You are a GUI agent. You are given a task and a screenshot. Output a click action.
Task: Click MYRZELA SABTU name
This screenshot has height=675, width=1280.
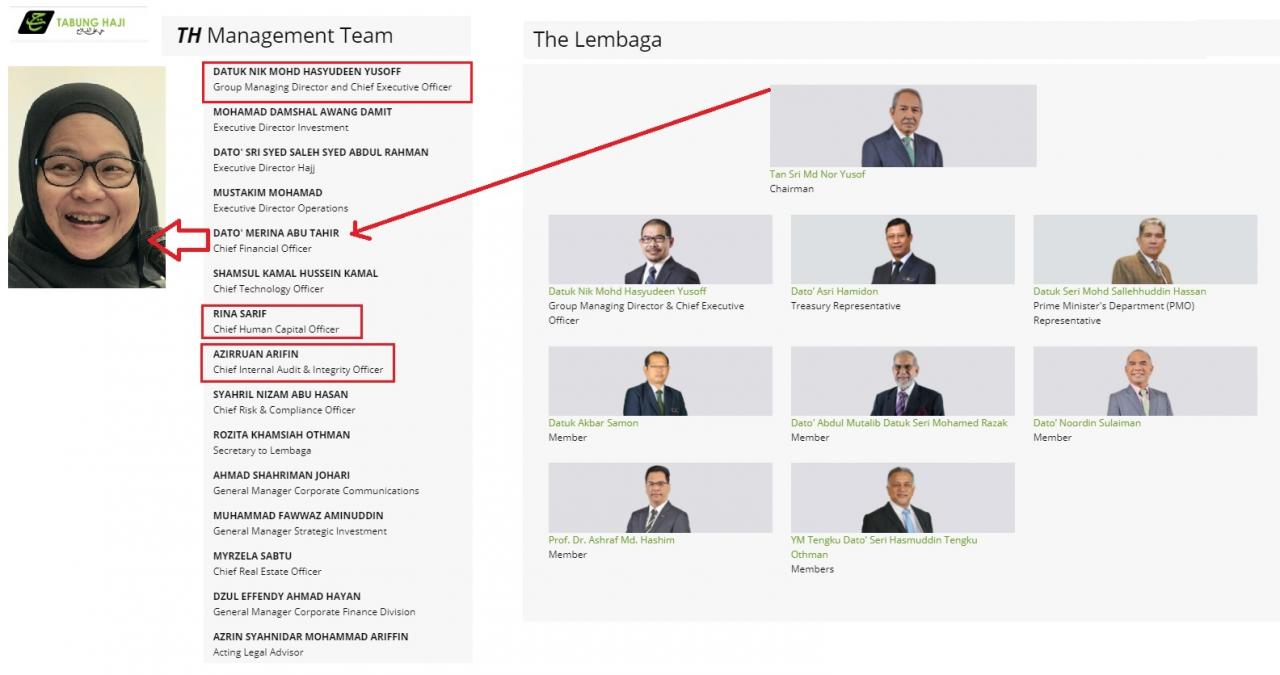(252, 555)
